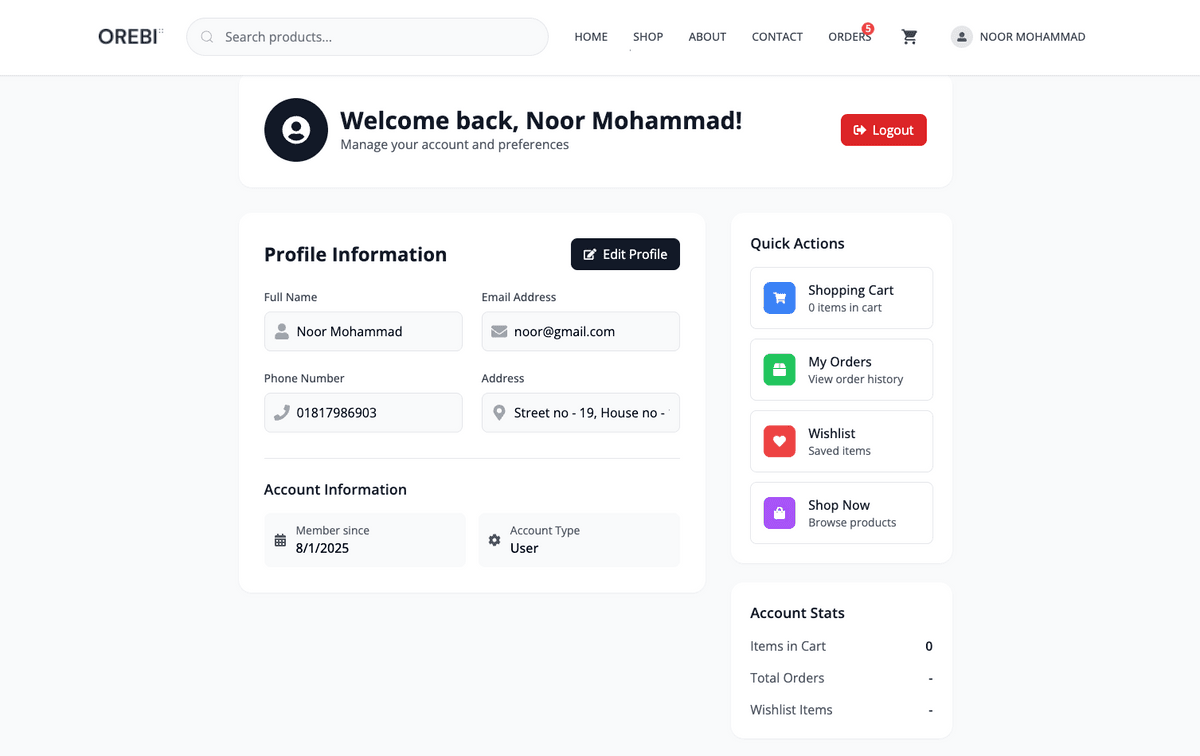Open the ORDERS tab with badge
Image resolution: width=1200 pixels, height=756 pixels.
point(850,37)
